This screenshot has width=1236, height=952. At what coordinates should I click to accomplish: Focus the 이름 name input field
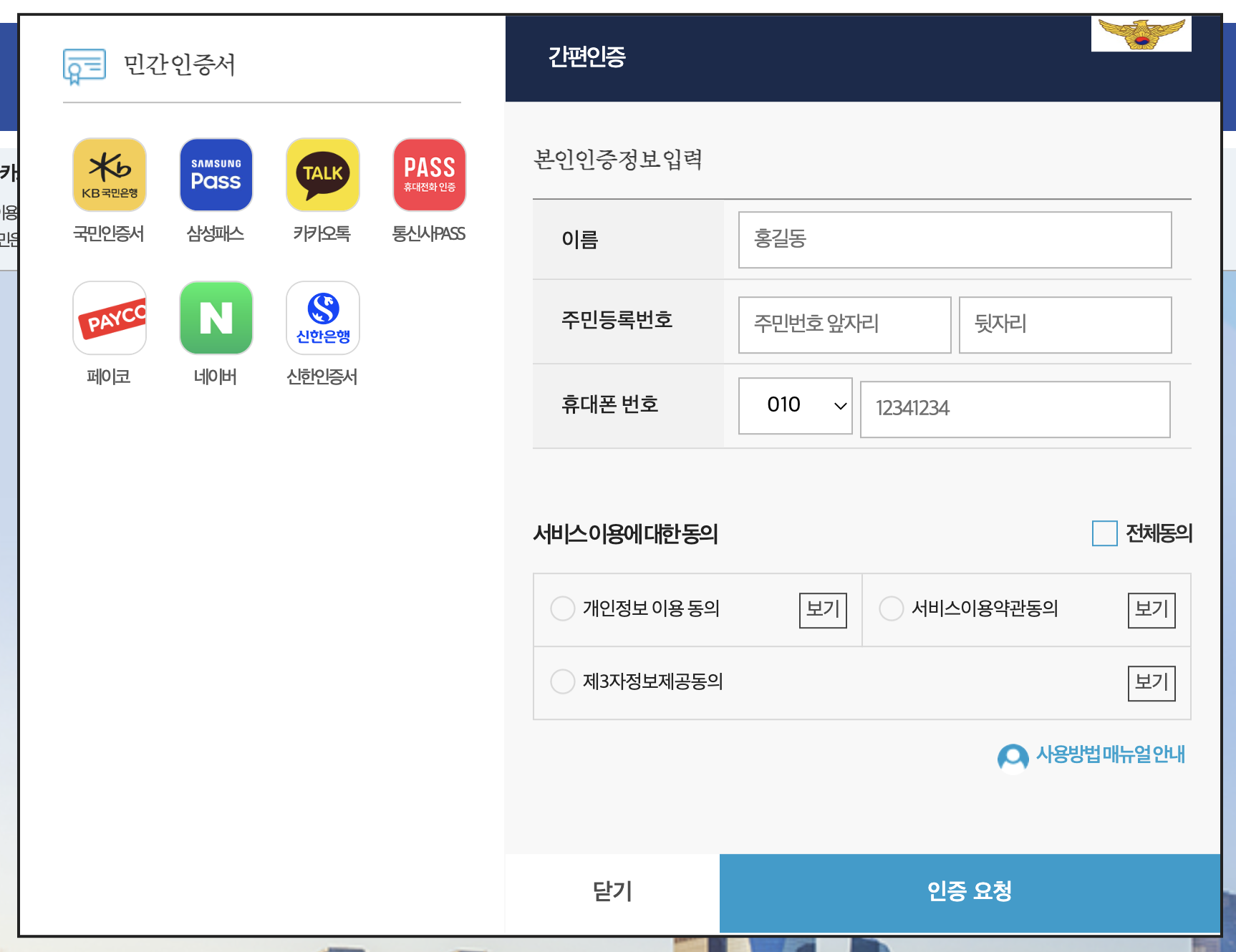pos(955,240)
